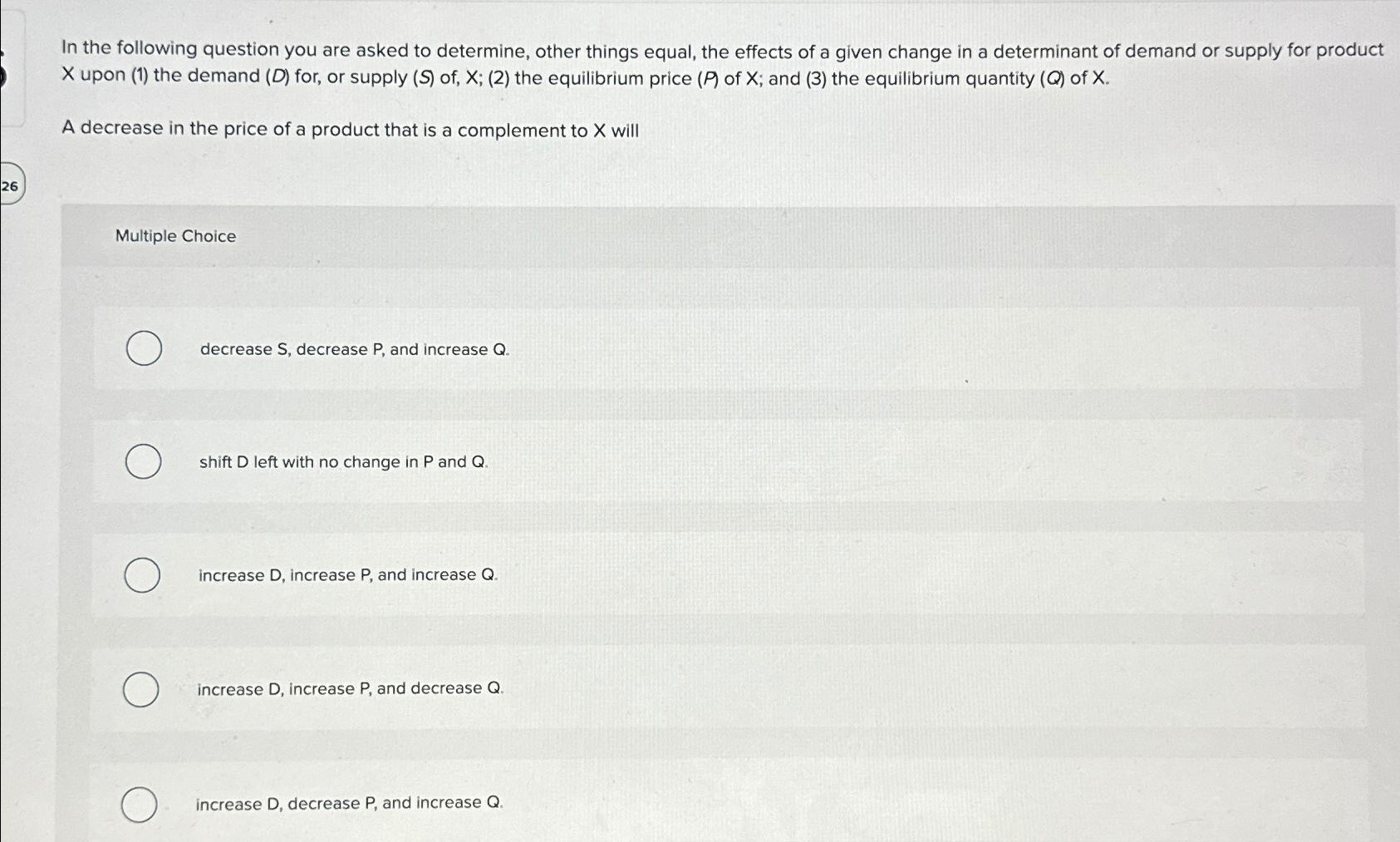The image size is (1400, 842).
Task: Select radio button for "increase D, decrease P, and increase Q"
Action: [140, 805]
